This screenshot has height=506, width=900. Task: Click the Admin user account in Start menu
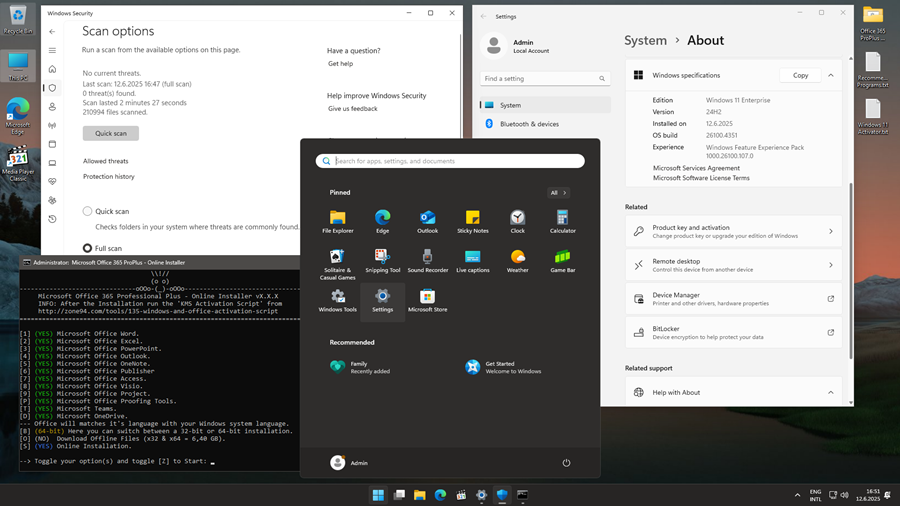pos(349,463)
